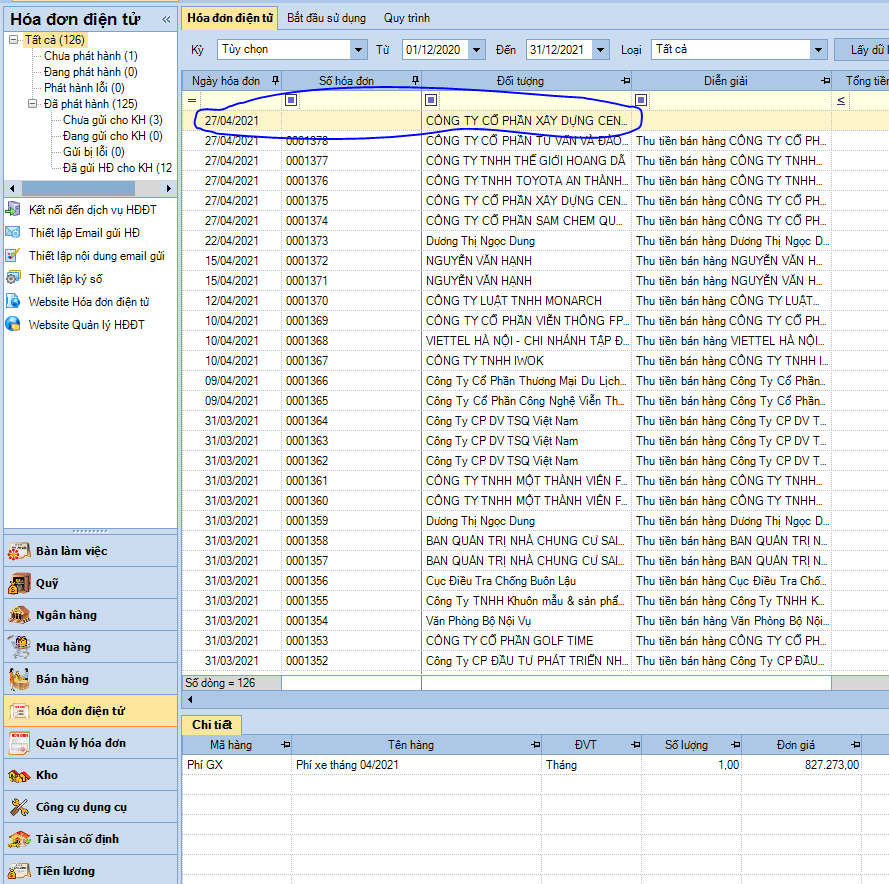Click the Phí xe tháng 04/2021 cell
The image size is (889, 884).
coord(416,765)
